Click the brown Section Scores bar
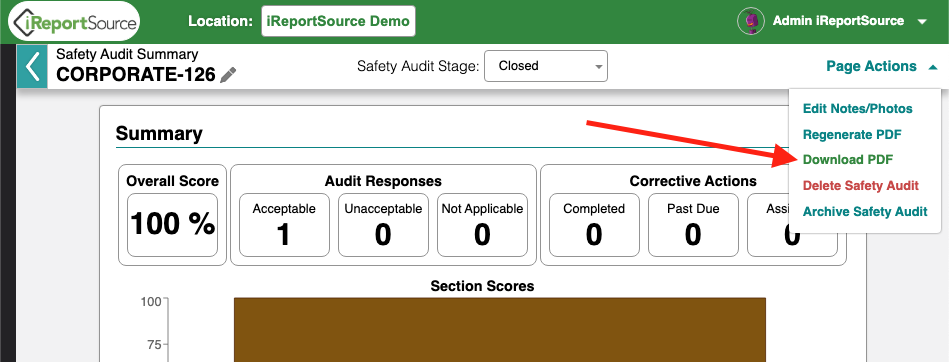 click(x=500, y=329)
